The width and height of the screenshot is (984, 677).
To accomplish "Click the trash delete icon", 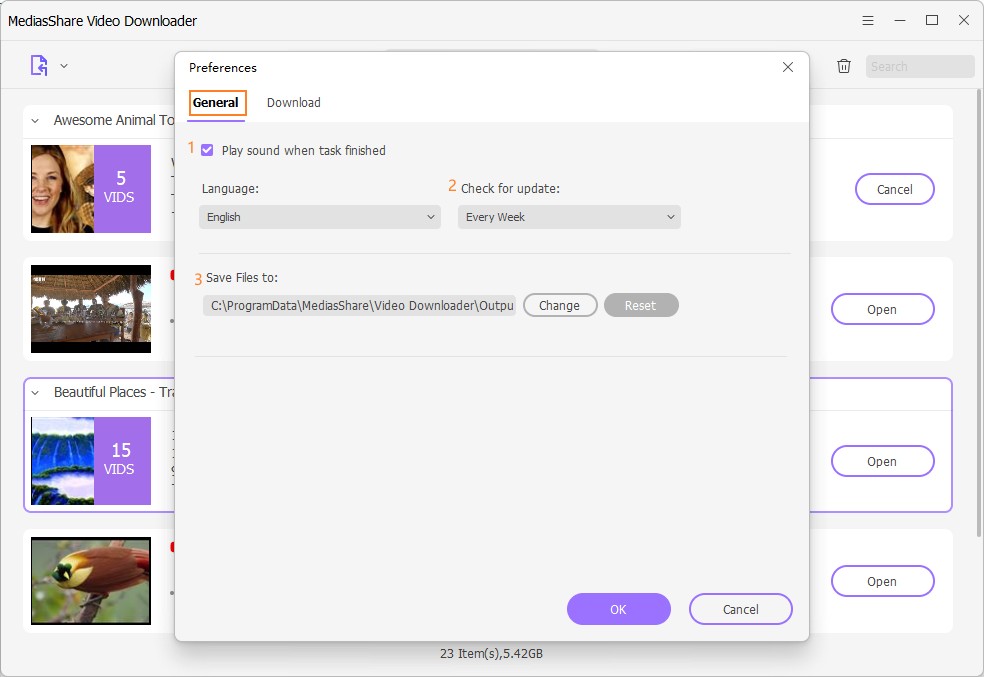I will point(844,66).
